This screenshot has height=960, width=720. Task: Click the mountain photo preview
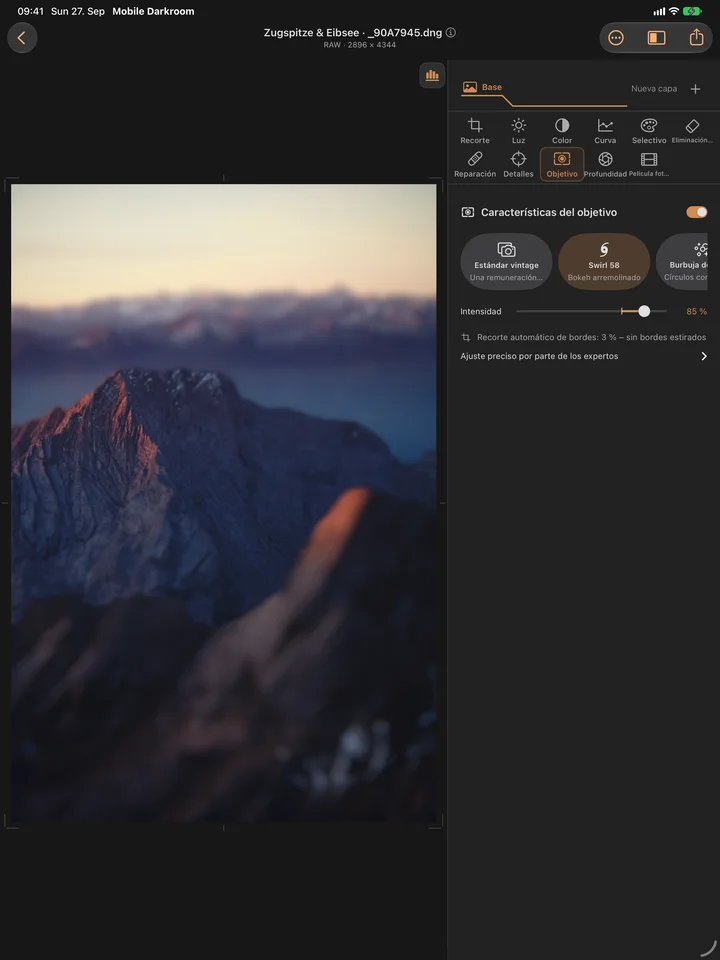pyautogui.click(x=223, y=503)
